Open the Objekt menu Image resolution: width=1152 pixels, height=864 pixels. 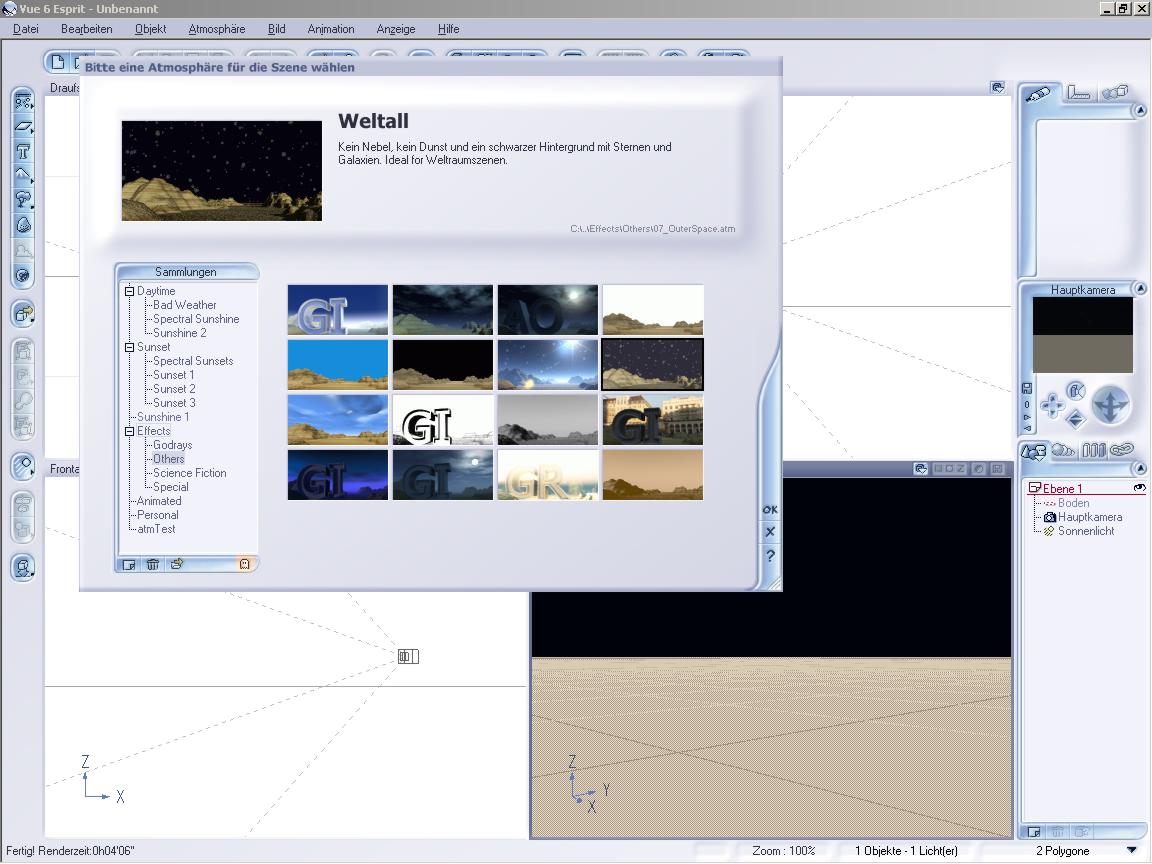point(151,29)
